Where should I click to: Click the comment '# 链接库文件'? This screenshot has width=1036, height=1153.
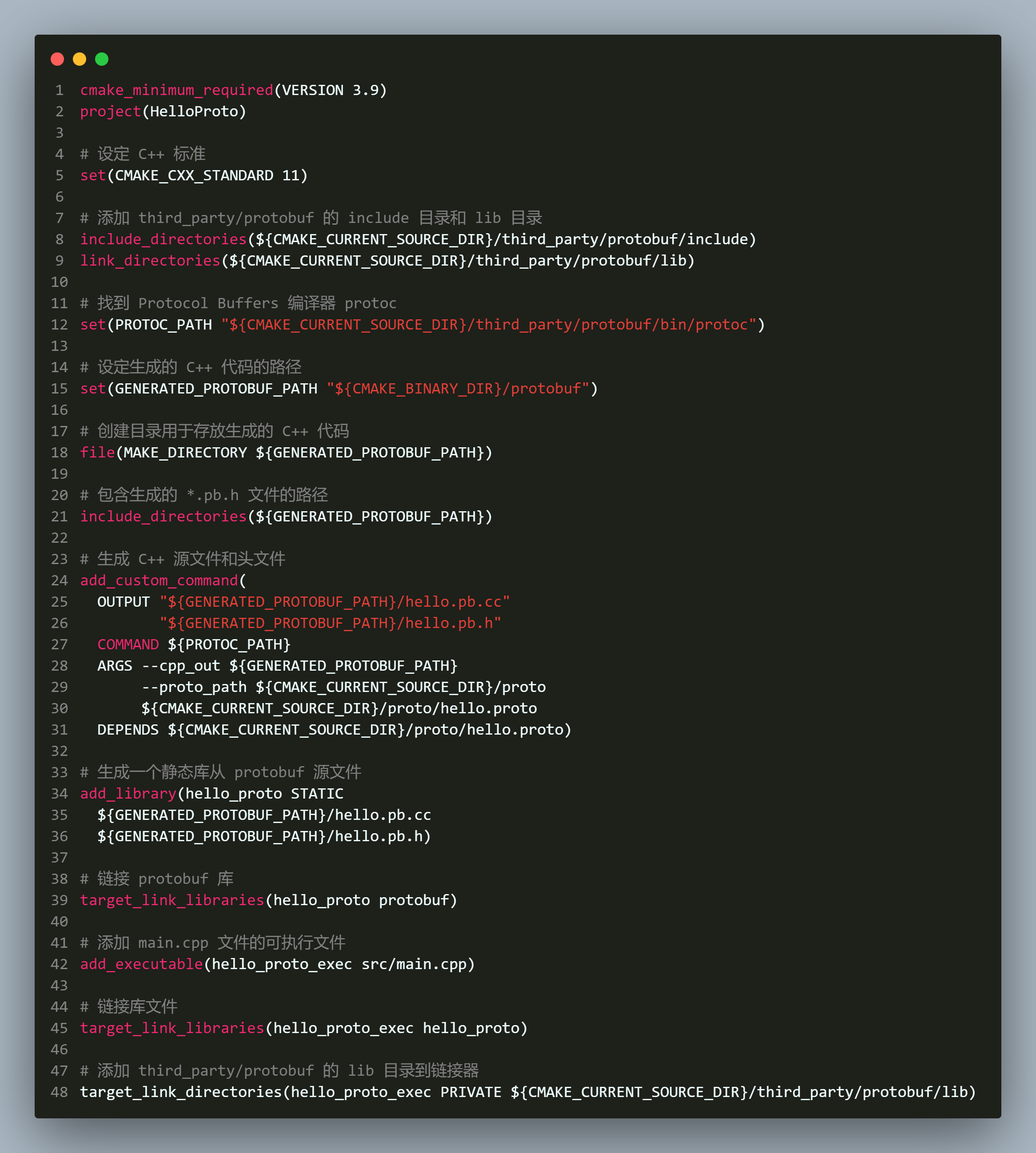point(129,1007)
